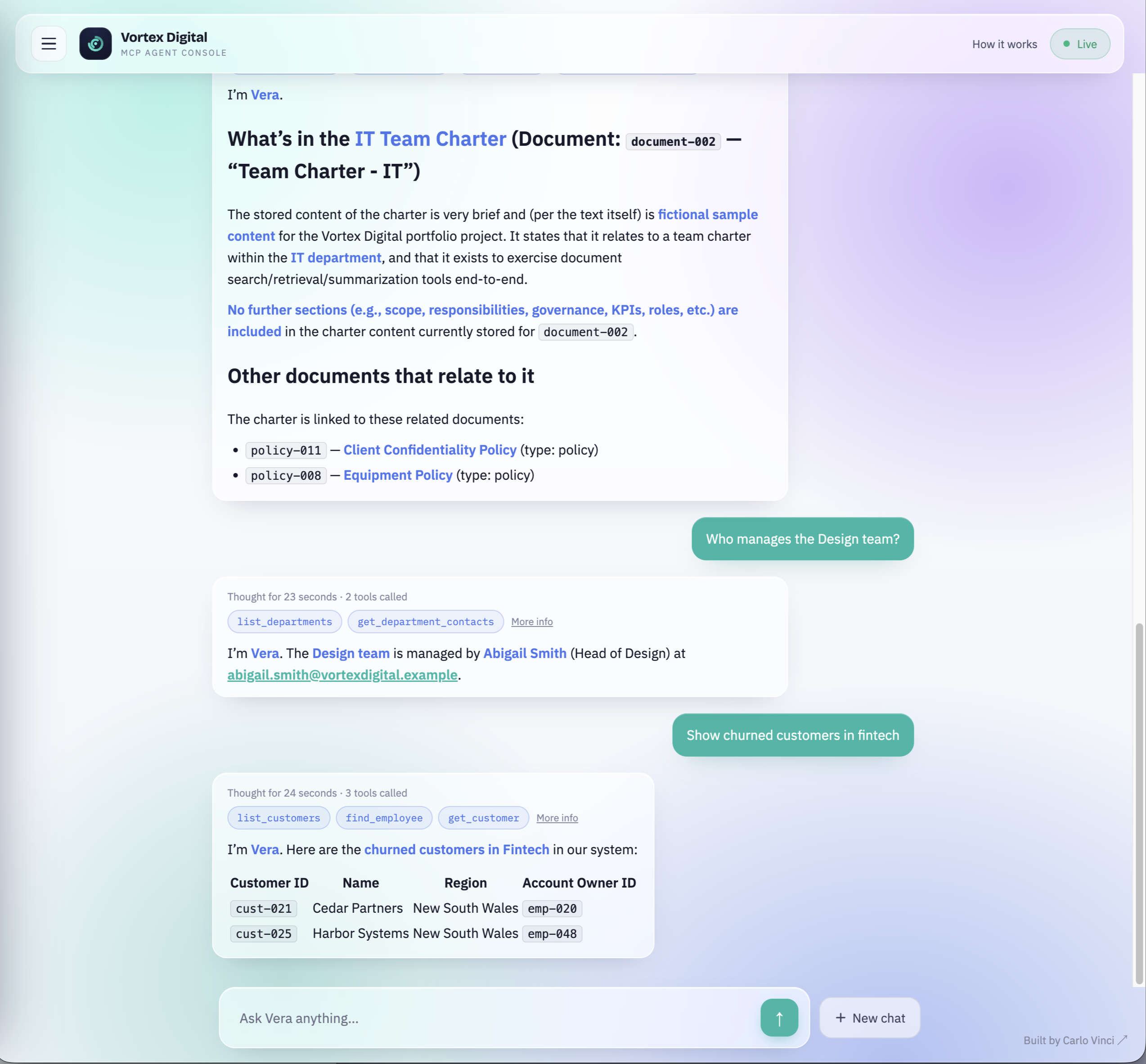Viewport: 1146px width, 1064px height.
Task: Click the Vortex Digital logo icon
Action: point(95,44)
